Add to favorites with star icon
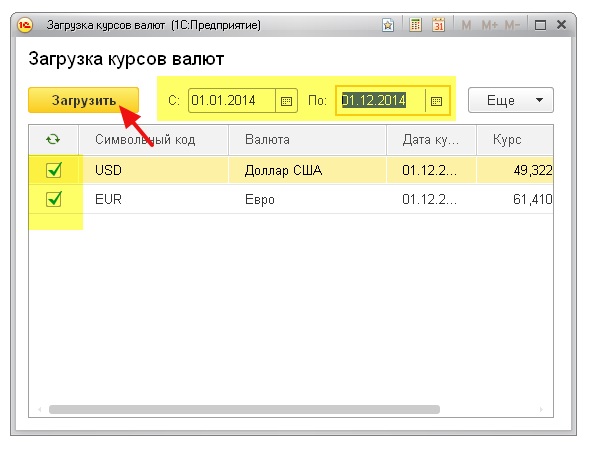 click(x=388, y=26)
